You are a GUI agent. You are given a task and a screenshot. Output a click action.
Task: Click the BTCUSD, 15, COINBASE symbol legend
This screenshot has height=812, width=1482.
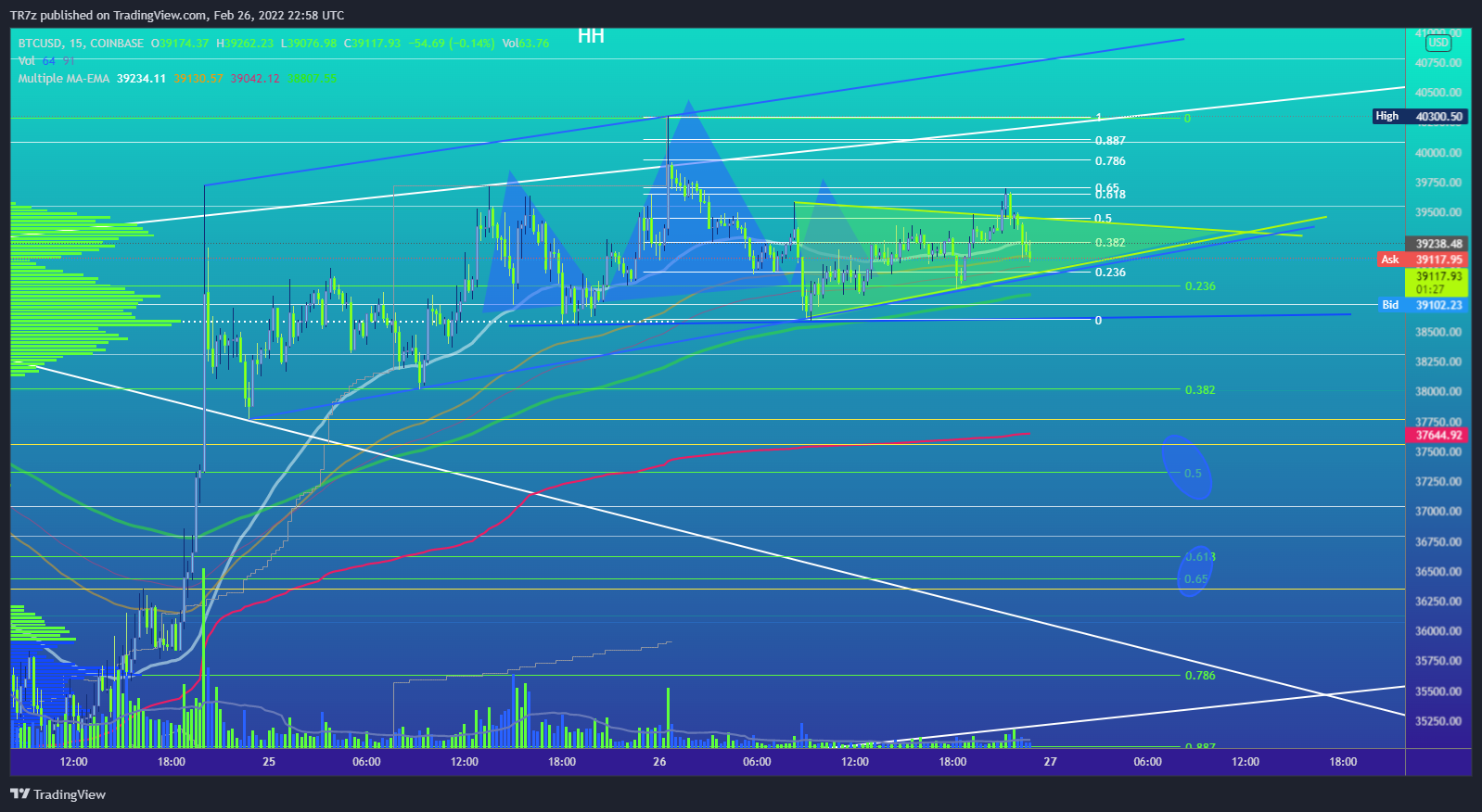point(81,44)
